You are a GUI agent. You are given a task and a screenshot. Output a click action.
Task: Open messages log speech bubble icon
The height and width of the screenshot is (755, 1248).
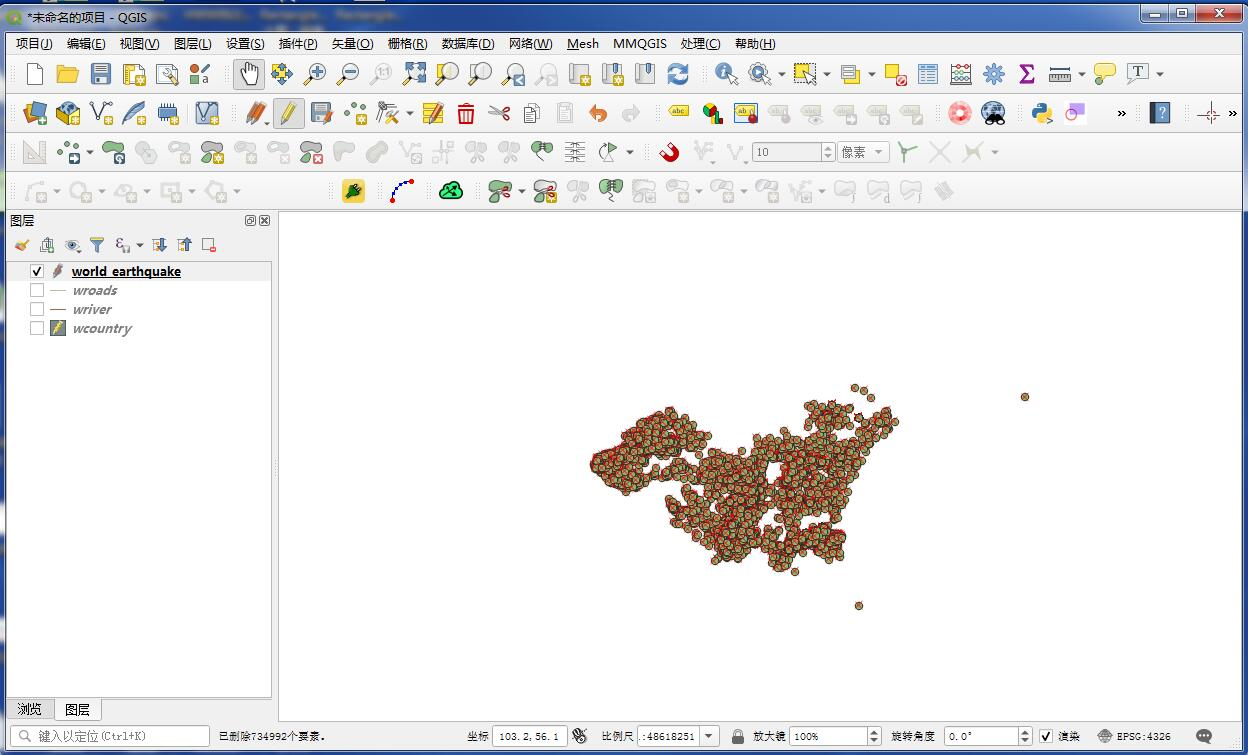click(x=1204, y=736)
